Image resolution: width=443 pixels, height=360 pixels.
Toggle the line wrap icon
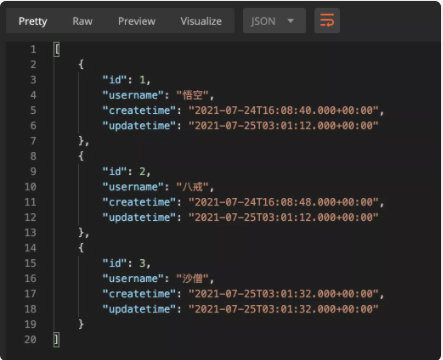(327, 21)
